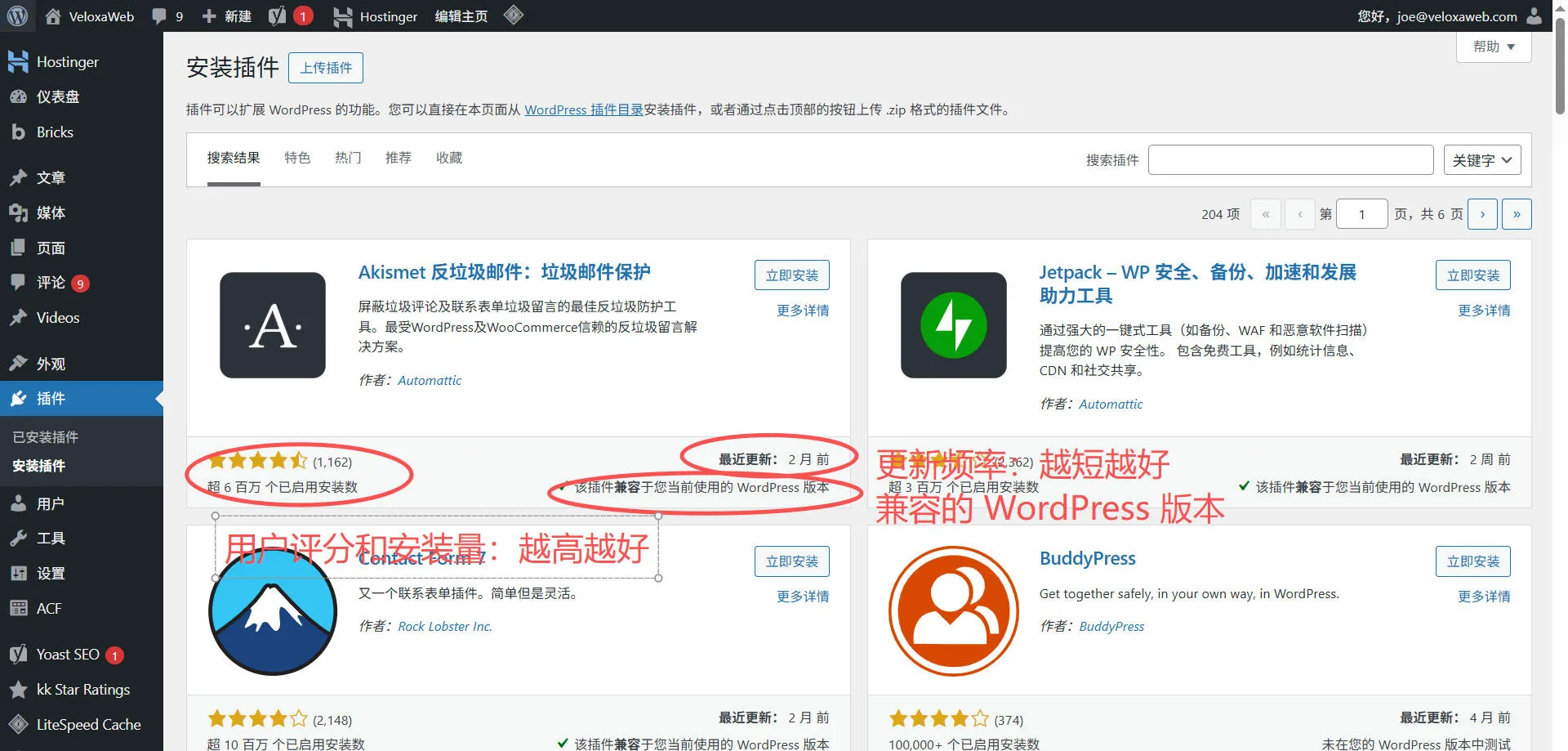Click the 搜索插件 search input field
The height and width of the screenshot is (751, 1568).
[x=1290, y=160]
